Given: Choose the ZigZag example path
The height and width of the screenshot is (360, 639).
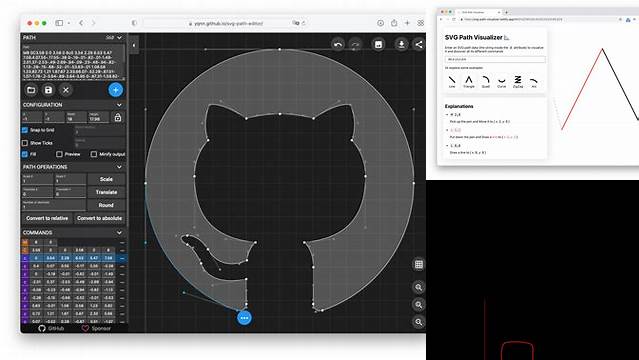Looking at the screenshot, I should [x=518, y=82].
